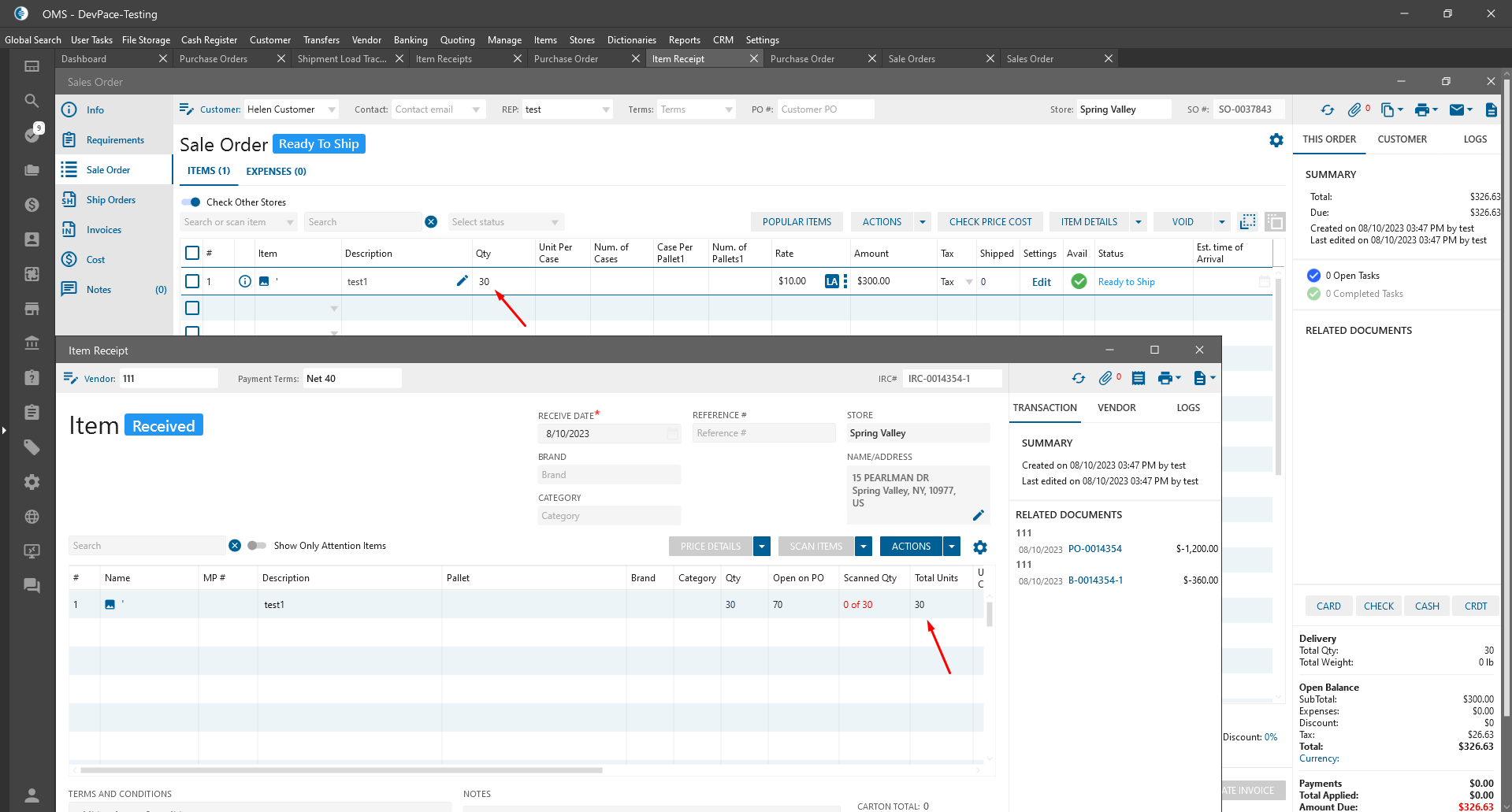1512x812 pixels.
Task: Open the Invoices section
Action: 103,230
